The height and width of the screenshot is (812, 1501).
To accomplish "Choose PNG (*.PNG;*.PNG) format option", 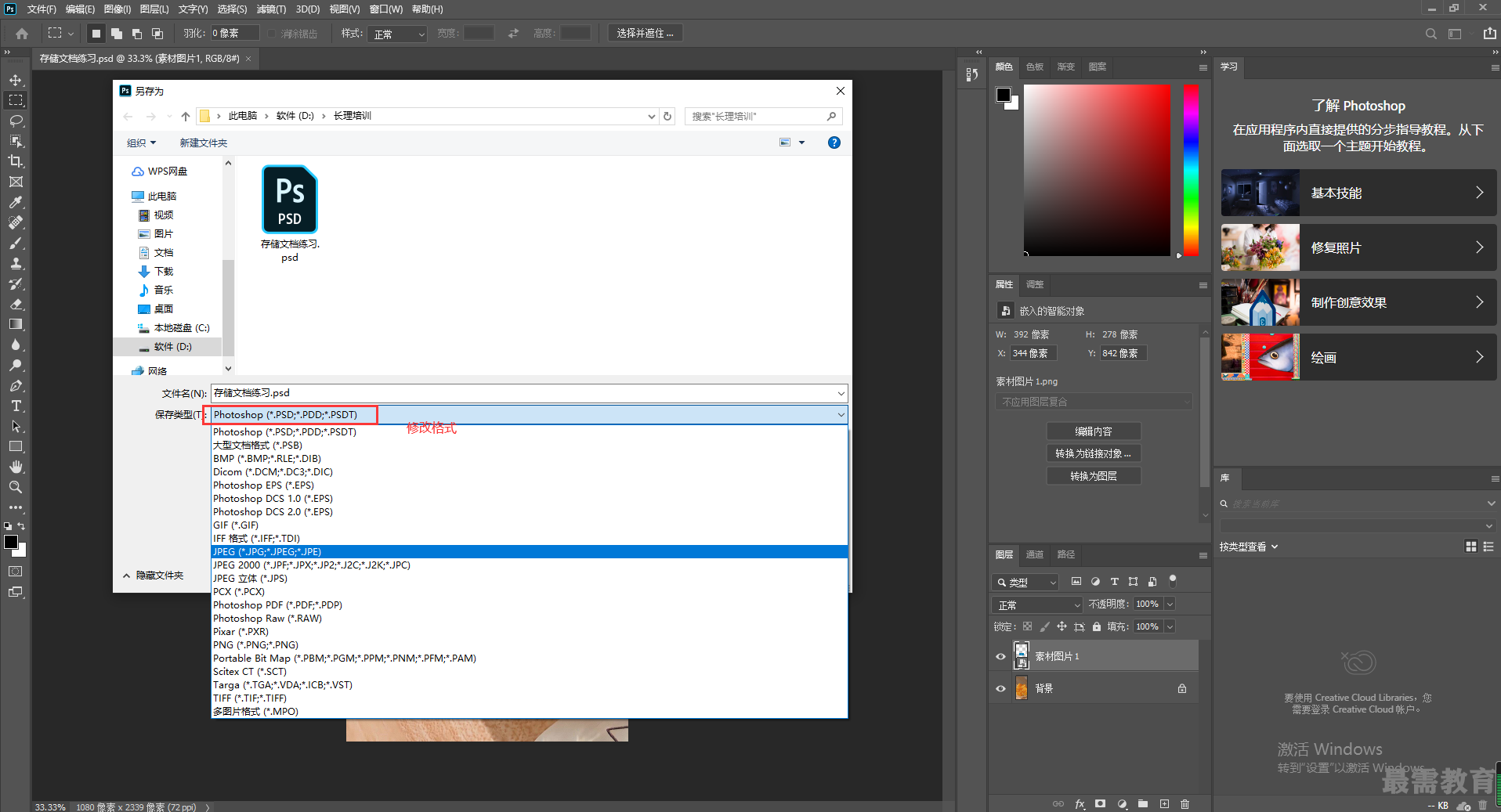I will (530, 645).
